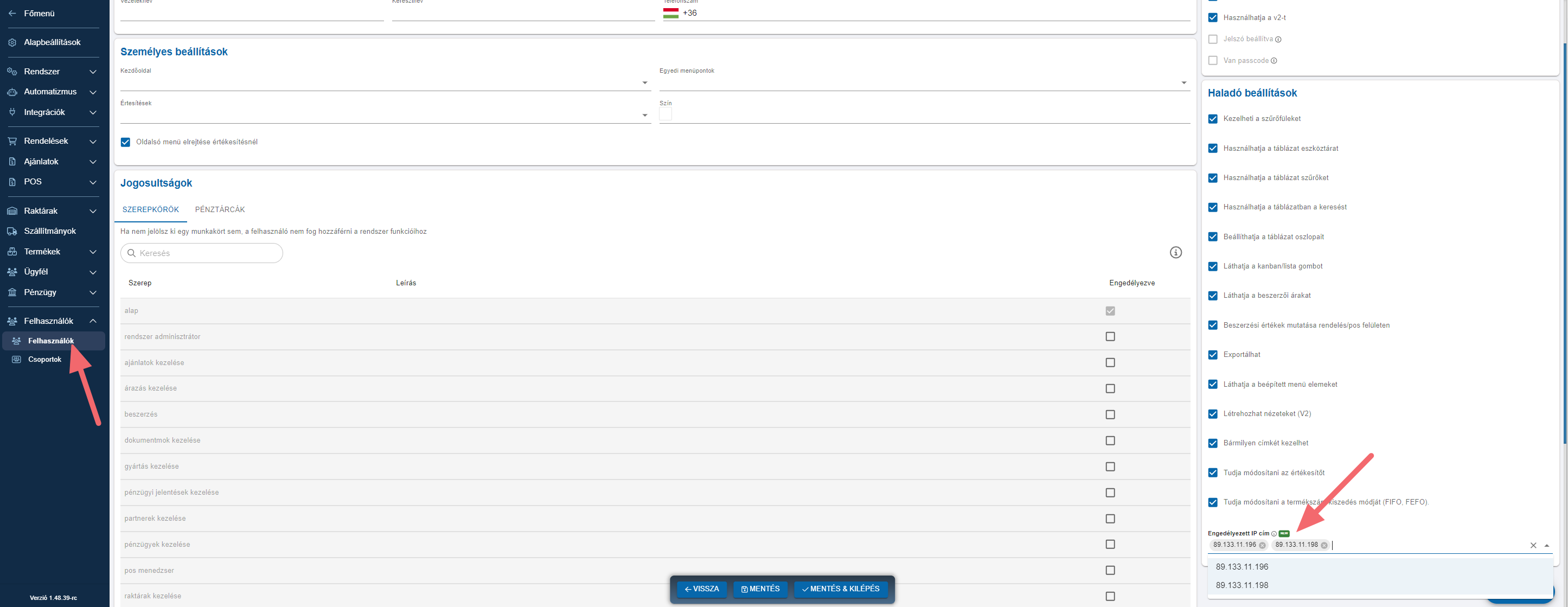Click the Rendszer sidebar icon
The image size is (1568, 607).
tap(12, 72)
